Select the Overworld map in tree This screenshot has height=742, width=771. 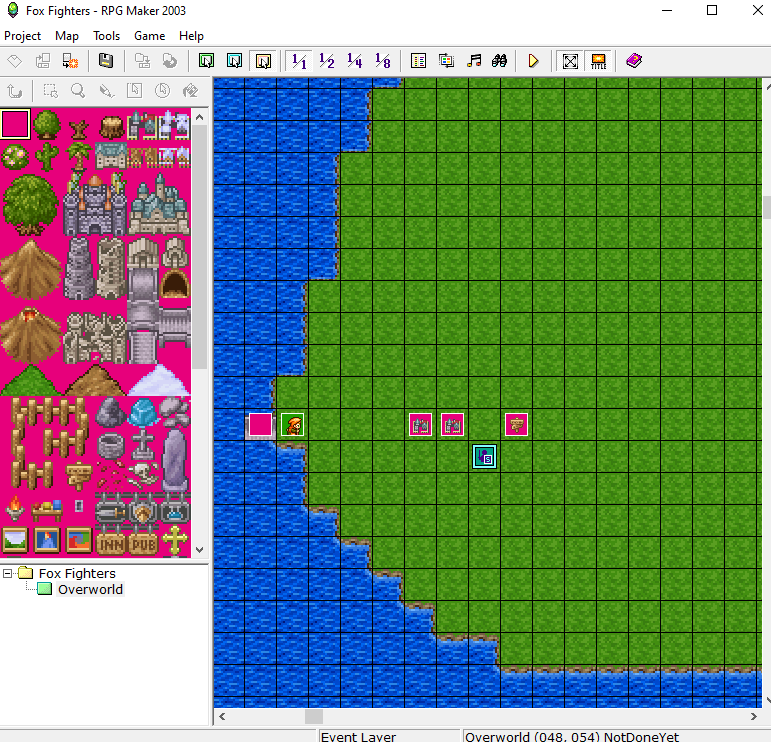(x=90, y=589)
